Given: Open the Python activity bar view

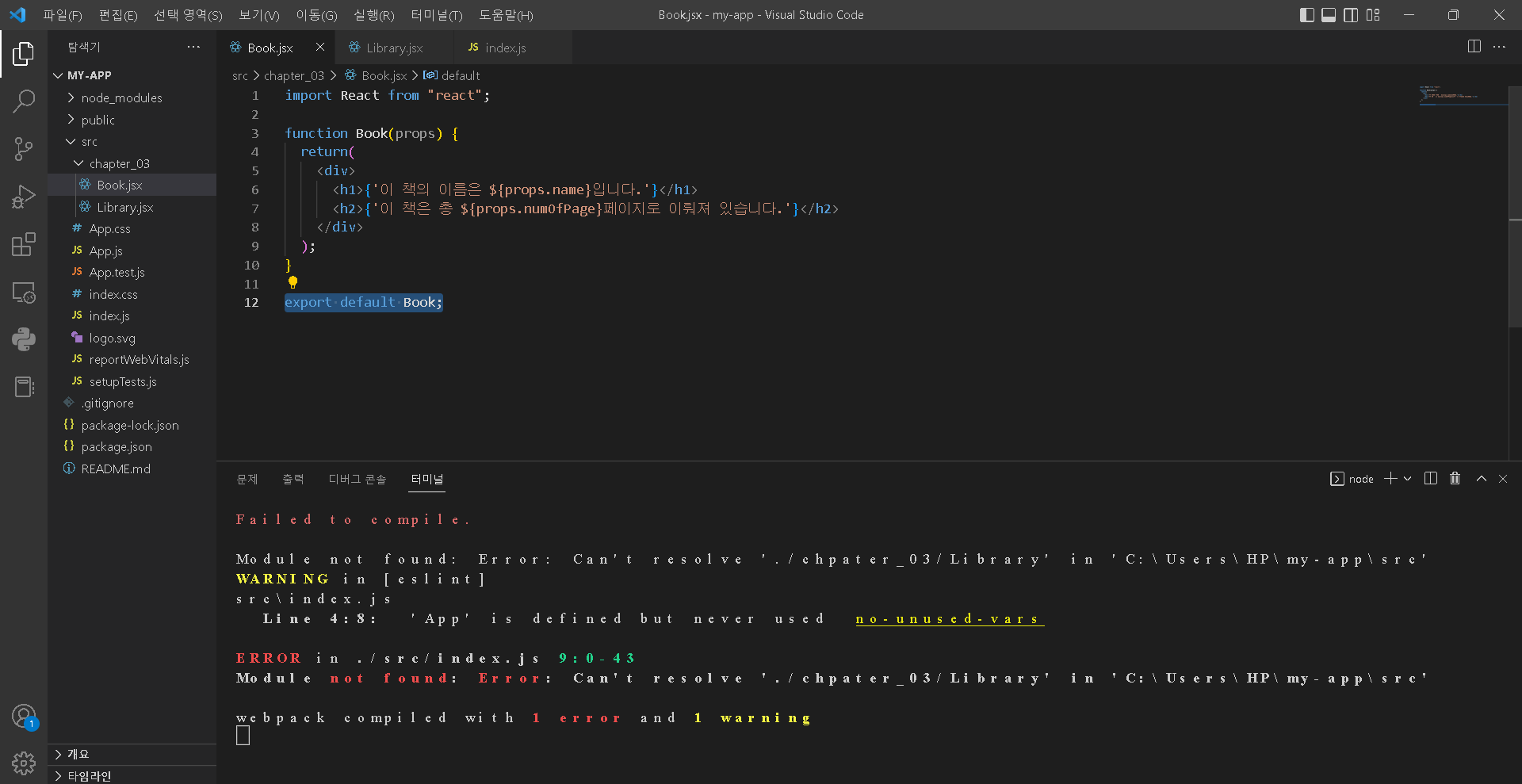Looking at the screenshot, I should pos(24,339).
